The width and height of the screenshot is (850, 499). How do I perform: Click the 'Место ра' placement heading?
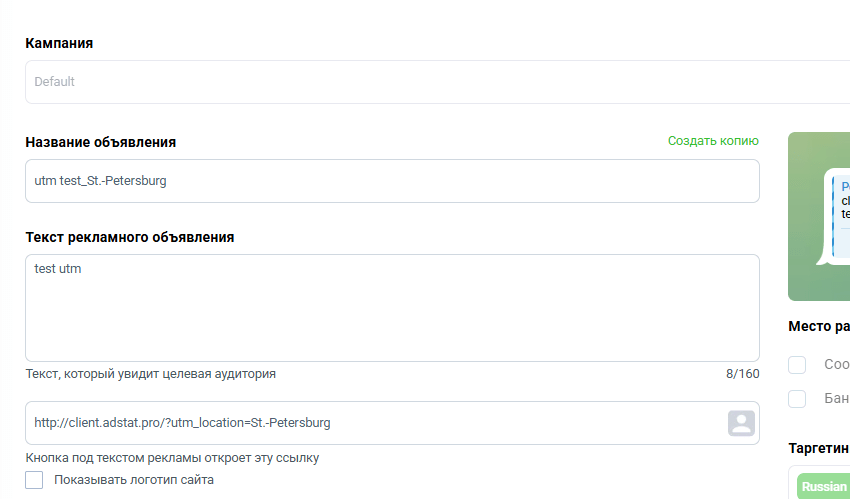[819, 326]
